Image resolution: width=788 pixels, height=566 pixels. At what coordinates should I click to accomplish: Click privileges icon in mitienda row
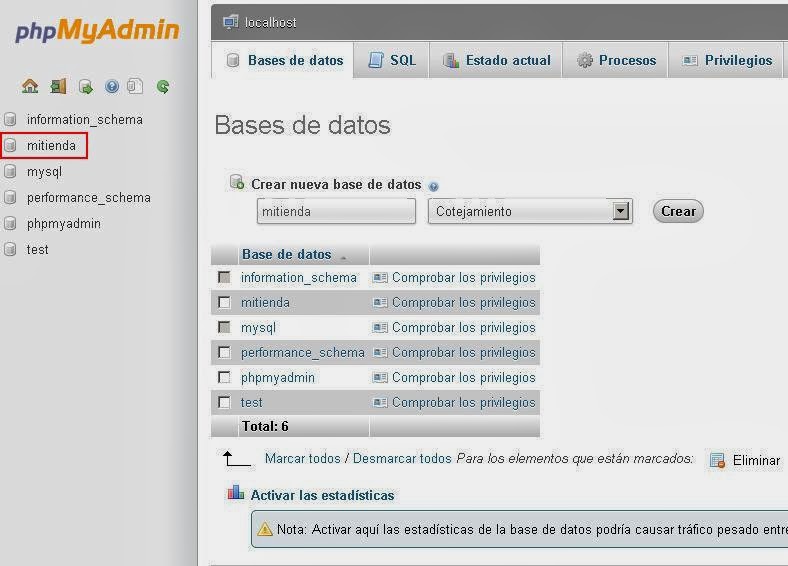pyautogui.click(x=380, y=303)
